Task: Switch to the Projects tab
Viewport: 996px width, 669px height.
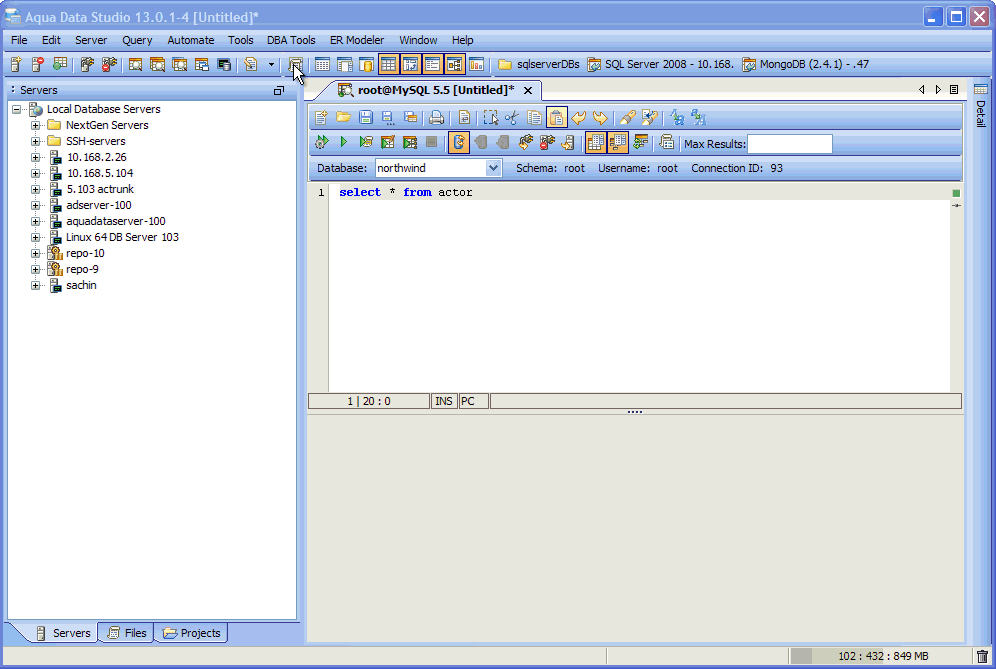Action: 192,633
